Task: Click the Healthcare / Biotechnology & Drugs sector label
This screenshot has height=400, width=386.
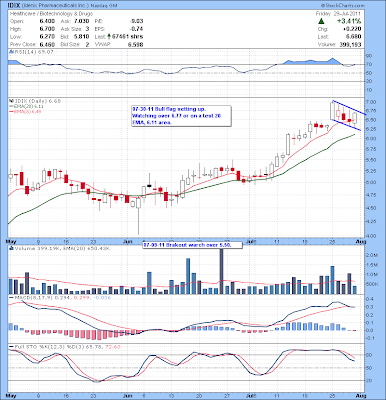Action: pyautogui.click(x=51, y=14)
